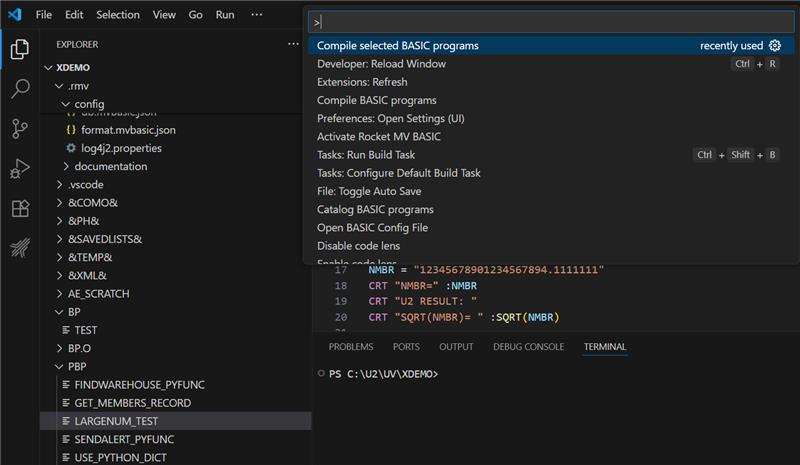Open the Rocket MV BASIC sidebar icon
The width and height of the screenshot is (800, 465).
pos(19,248)
